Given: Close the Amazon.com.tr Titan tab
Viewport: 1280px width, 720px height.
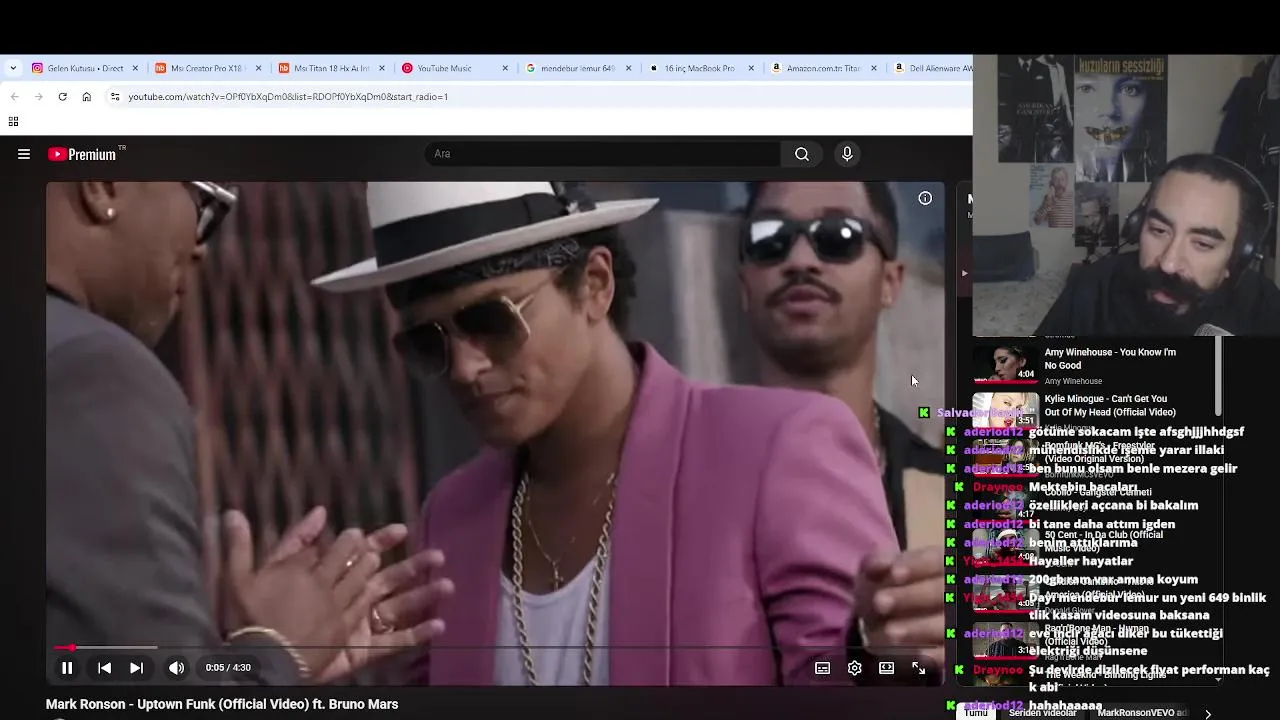Looking at the screenshot, I should pyautogui.click(x=874, y=68).
